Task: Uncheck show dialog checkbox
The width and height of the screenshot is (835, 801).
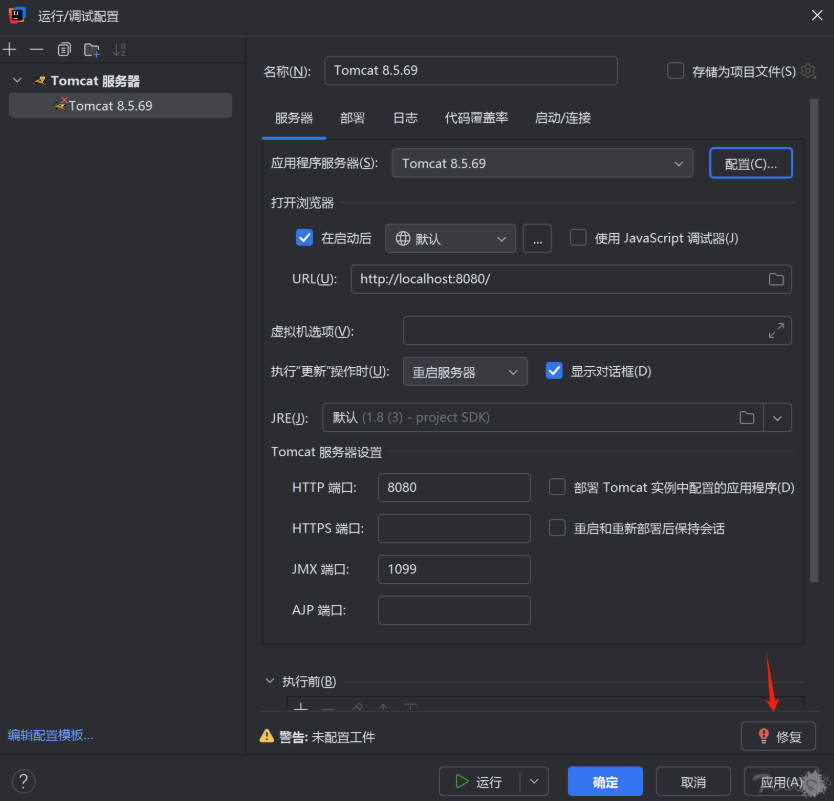Action: [x=554, y=371]
